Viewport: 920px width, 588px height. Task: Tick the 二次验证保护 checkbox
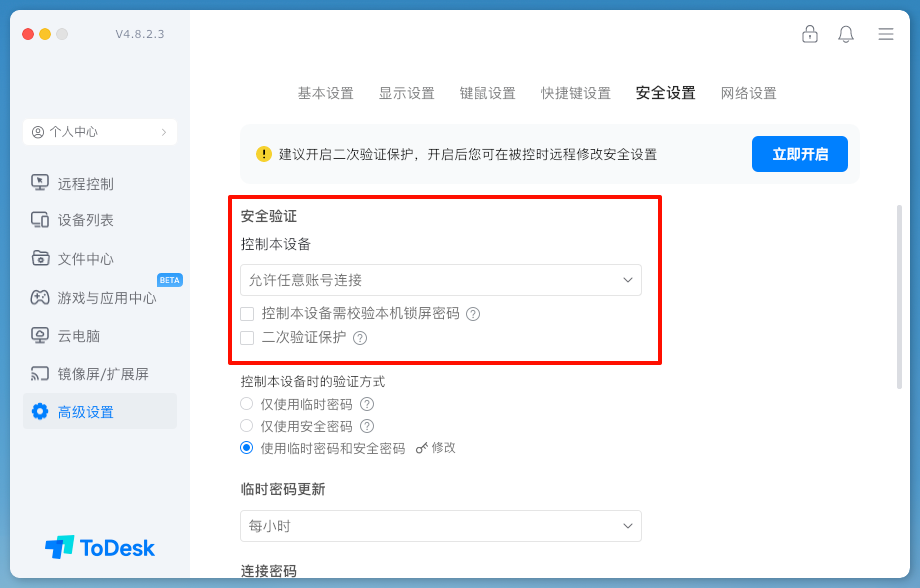(247, 338)
